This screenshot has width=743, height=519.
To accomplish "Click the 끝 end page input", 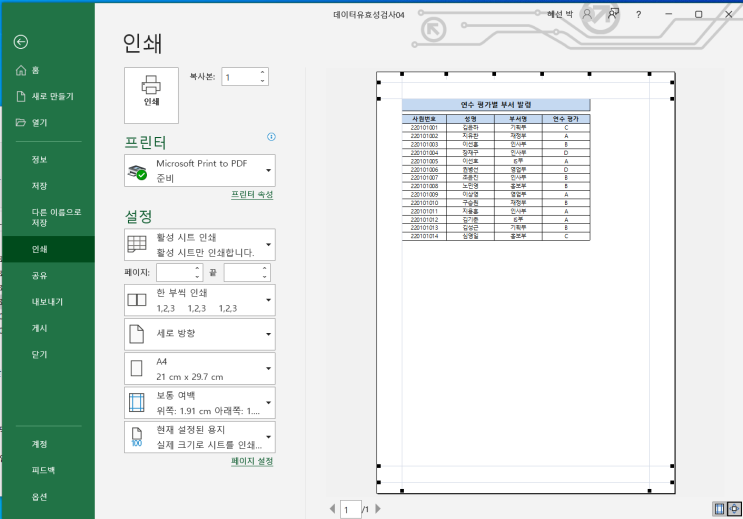I will tap(242, 273).
